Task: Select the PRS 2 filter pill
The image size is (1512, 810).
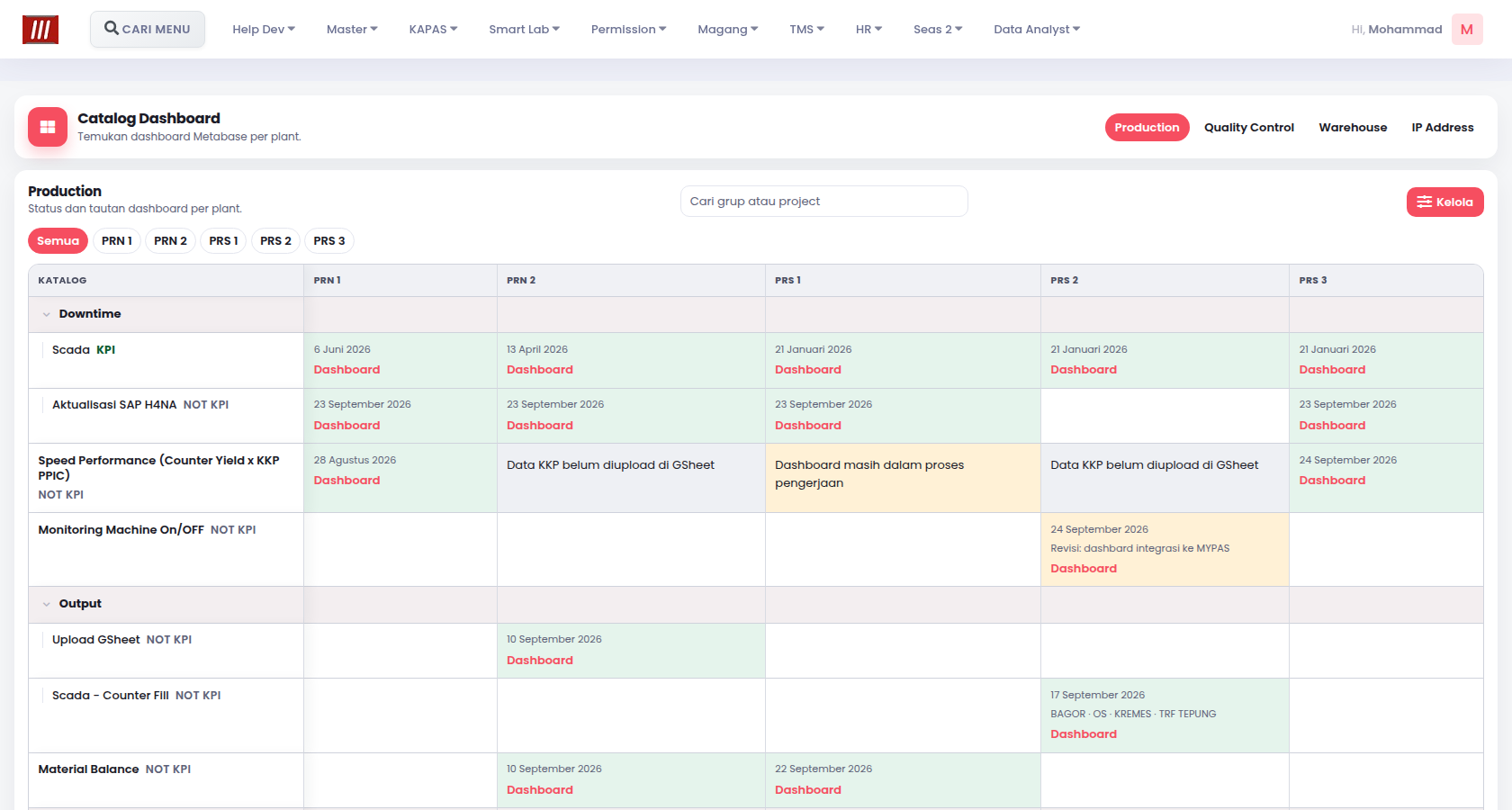Action: pyautogui.click(x=275, y=240)
